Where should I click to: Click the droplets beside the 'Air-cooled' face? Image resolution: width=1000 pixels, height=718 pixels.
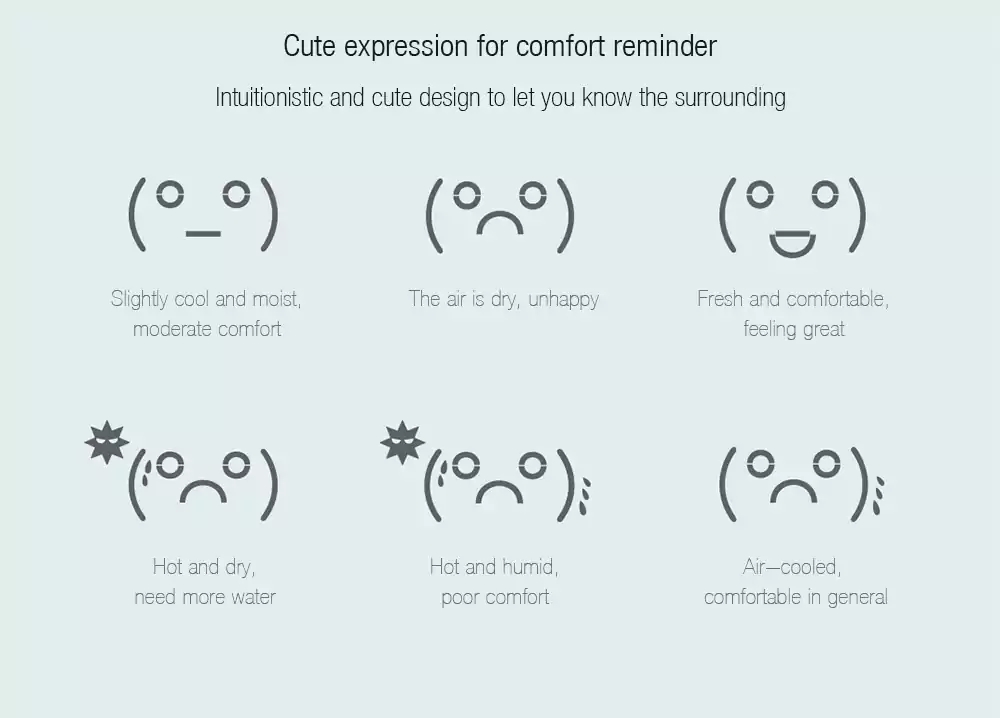879,493
